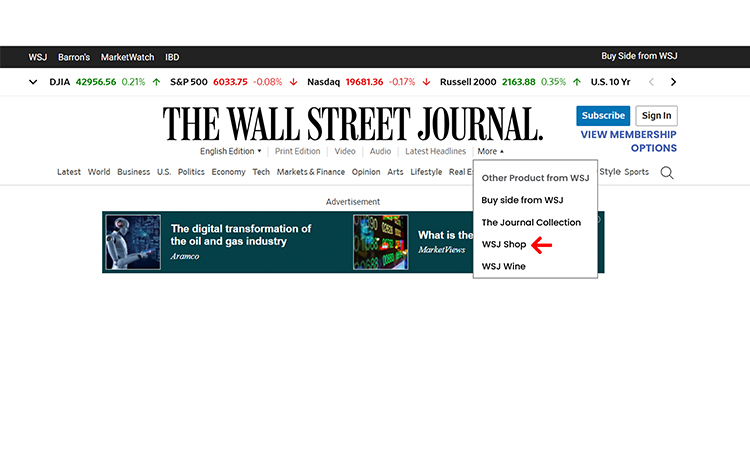Show next ticker items with right arrow

coord(673,82)
